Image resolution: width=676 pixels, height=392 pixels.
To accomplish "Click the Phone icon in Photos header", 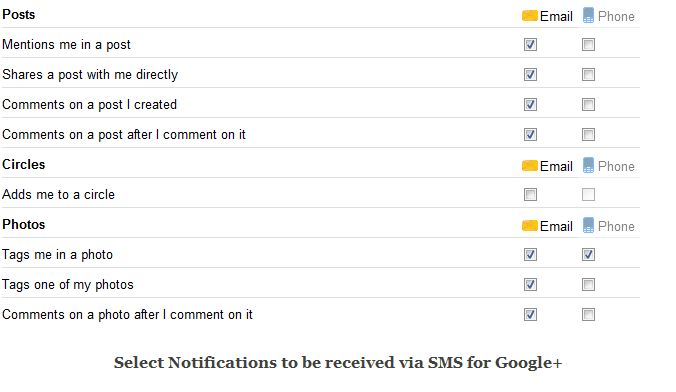I will (588, 225).
